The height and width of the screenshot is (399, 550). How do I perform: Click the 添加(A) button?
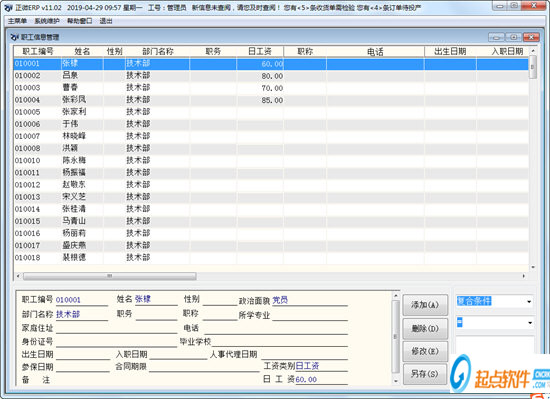425,305
